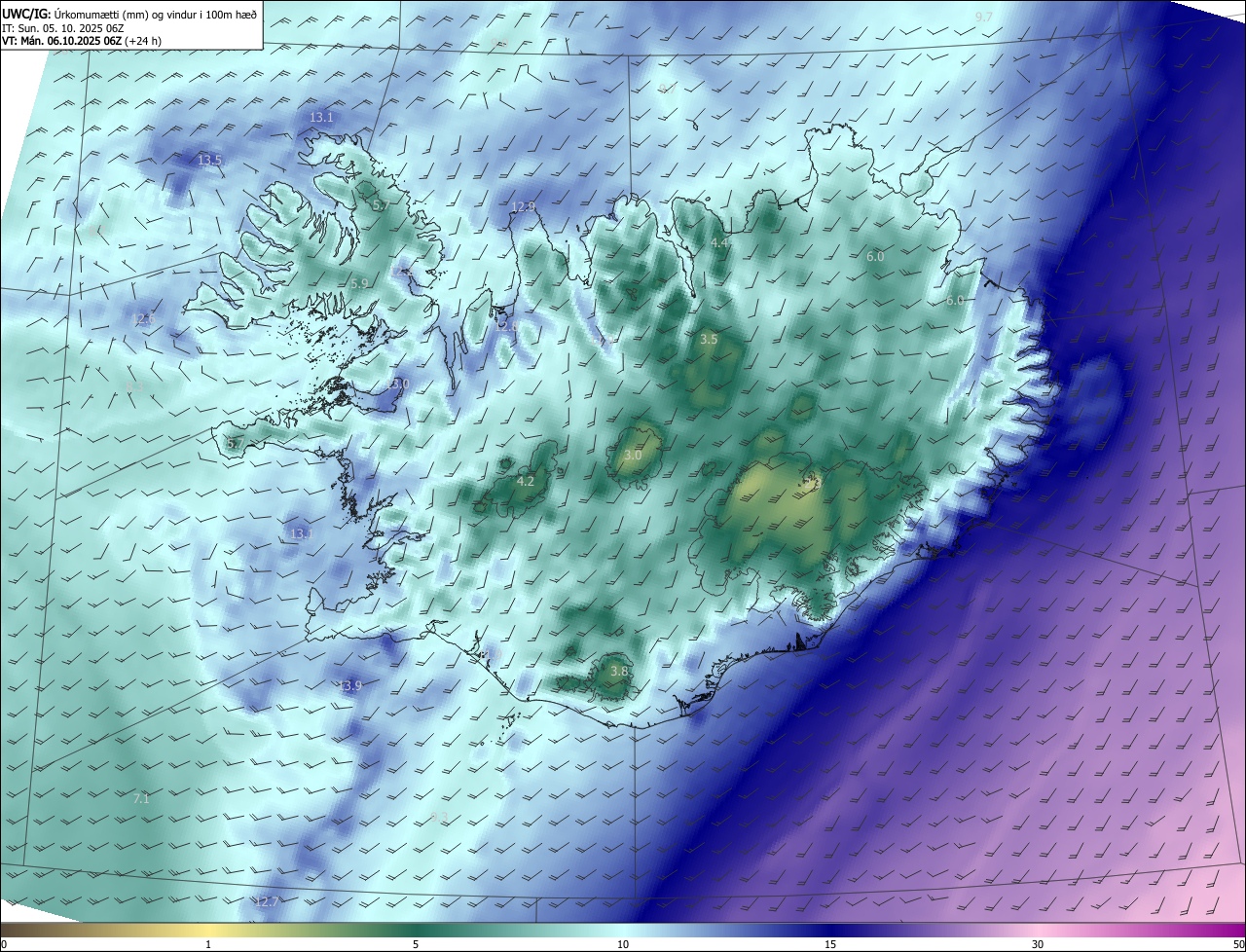
Task: Click the color bar tick label 50
Action: pyautogui.click(x=1238, y=944)
